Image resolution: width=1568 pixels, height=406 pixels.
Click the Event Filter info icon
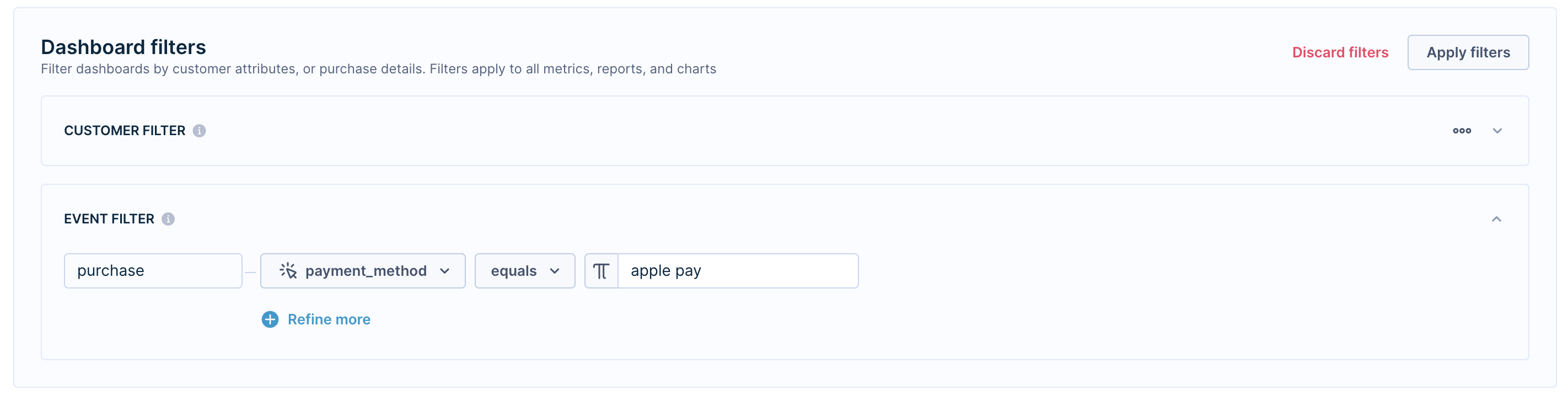[x=168, y=219]
